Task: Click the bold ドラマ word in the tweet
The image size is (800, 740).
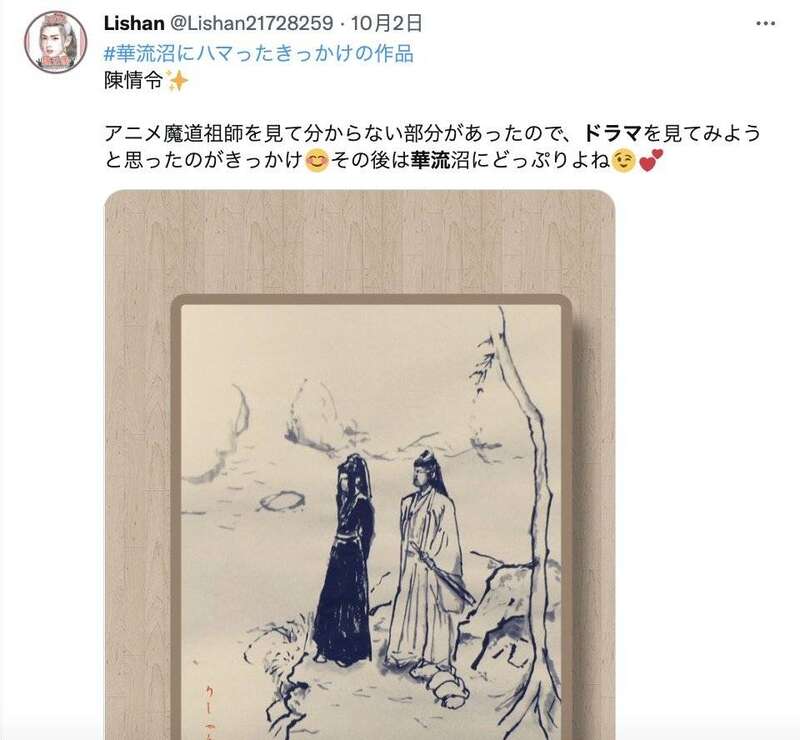Action: [612, 134]
